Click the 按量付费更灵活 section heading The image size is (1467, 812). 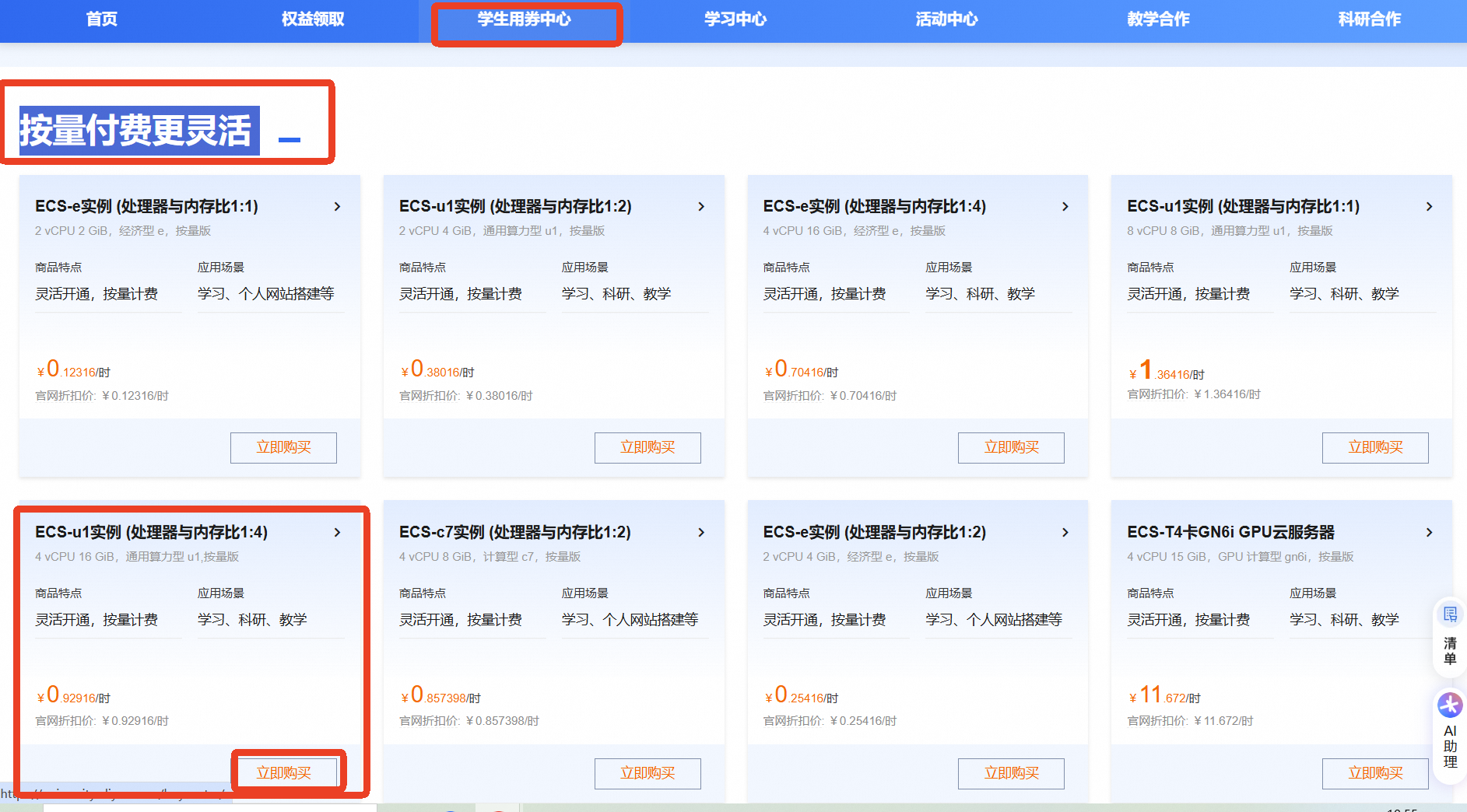pos(135,130)
